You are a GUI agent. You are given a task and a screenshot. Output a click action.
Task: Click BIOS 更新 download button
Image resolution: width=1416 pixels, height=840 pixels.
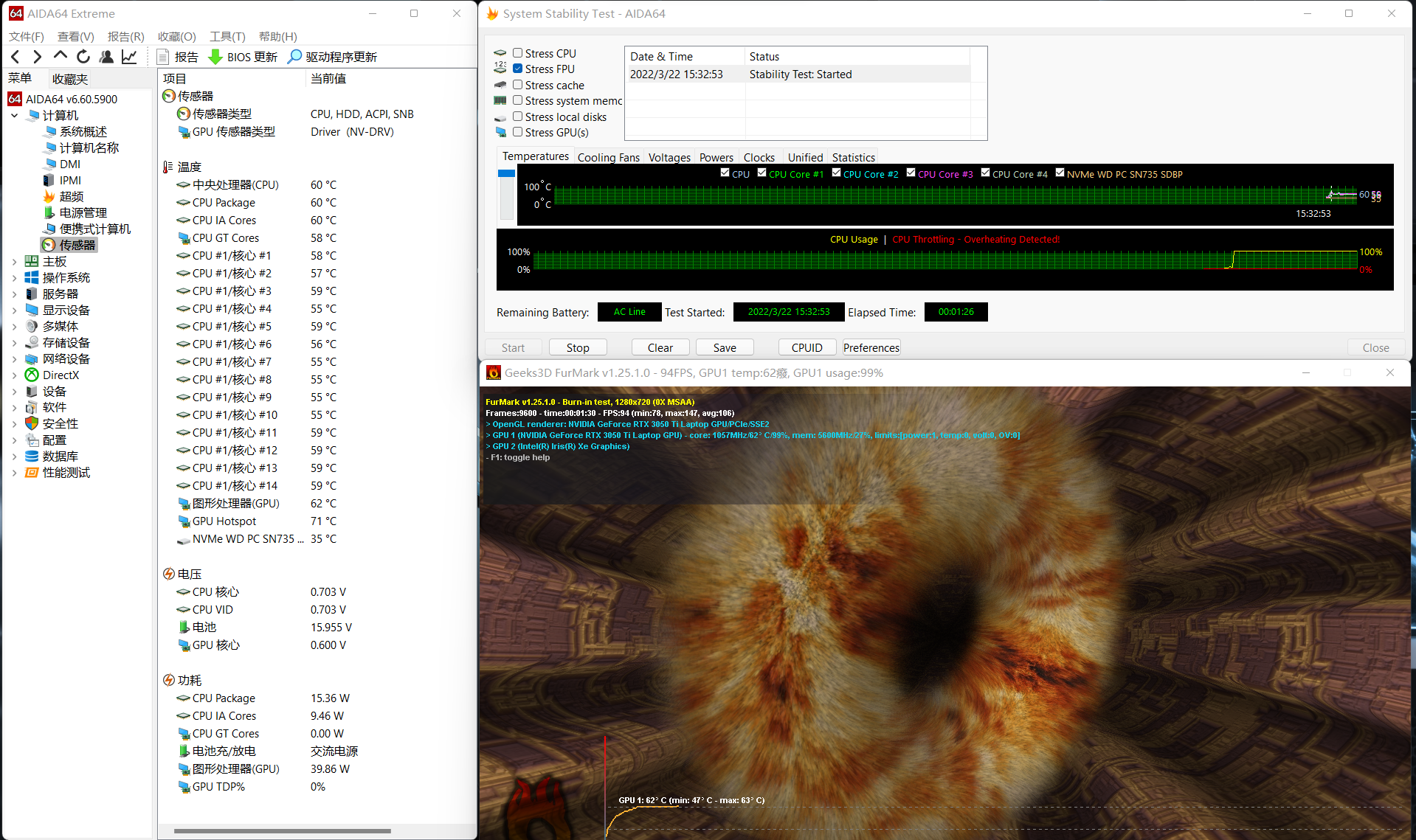pyautogui.click(x=243, y=57)
